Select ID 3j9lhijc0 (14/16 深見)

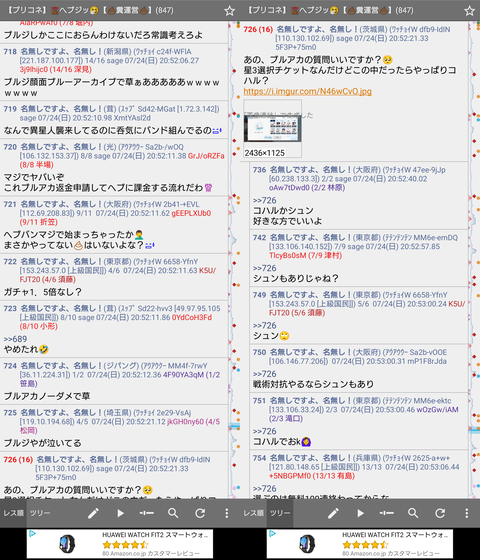tap(55, 69)
